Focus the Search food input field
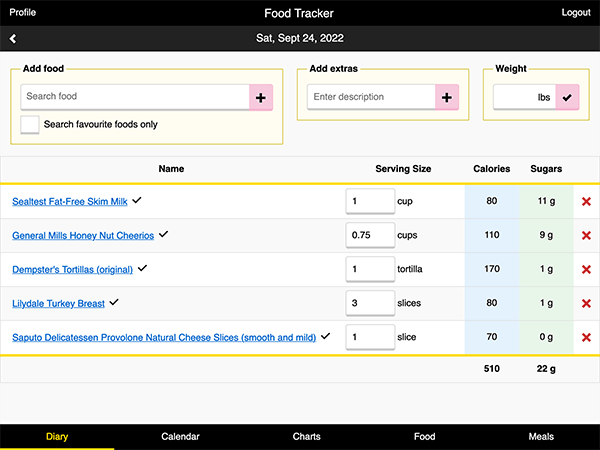 (x=135, y=97)
